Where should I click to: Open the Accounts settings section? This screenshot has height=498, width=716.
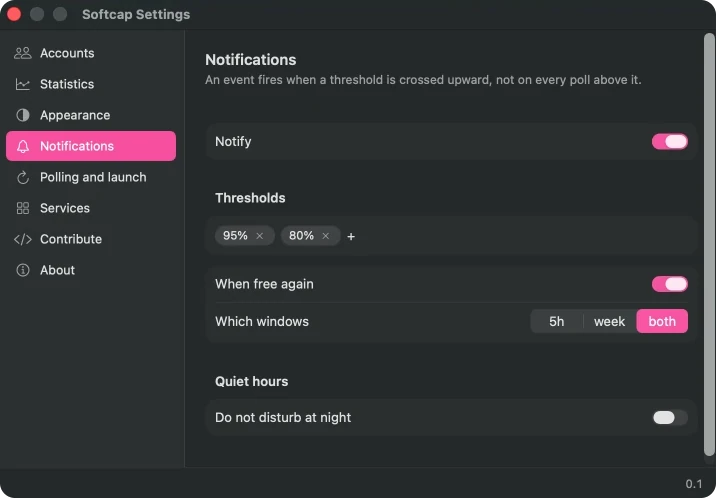[91, 53]
